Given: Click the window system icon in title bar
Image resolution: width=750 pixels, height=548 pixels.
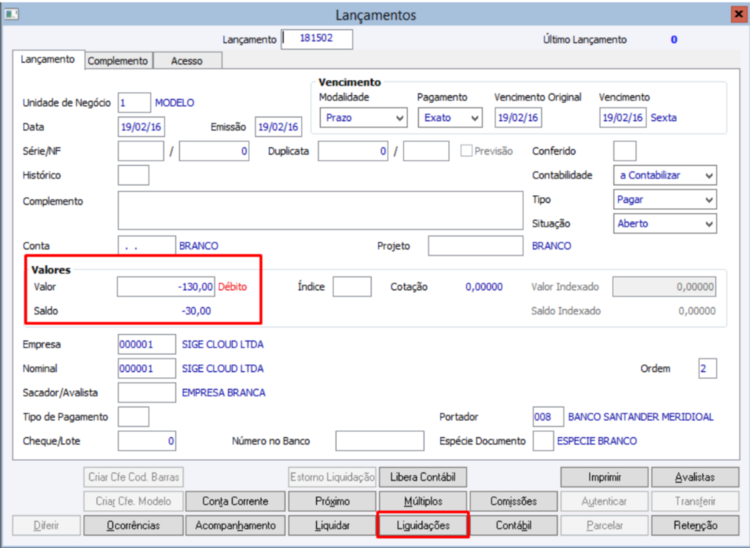Looking at the screenshot, I should point(11,14).
